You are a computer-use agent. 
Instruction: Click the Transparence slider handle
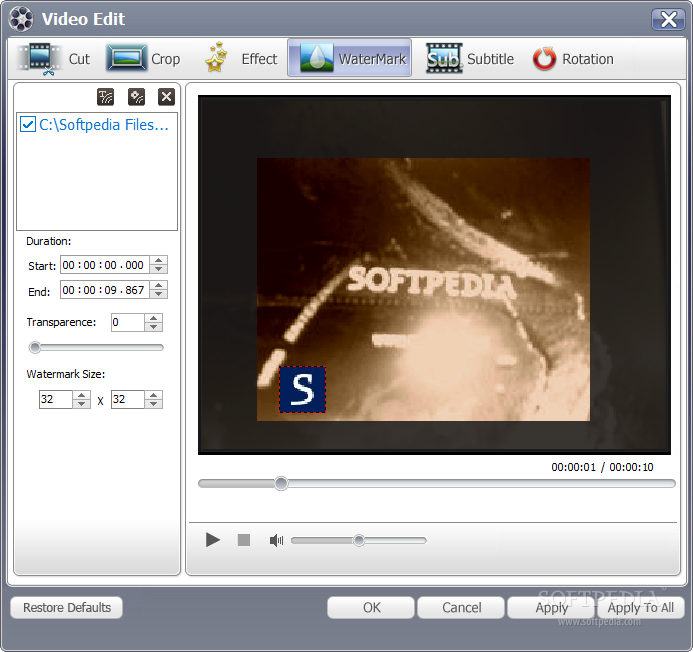[34, 347]
